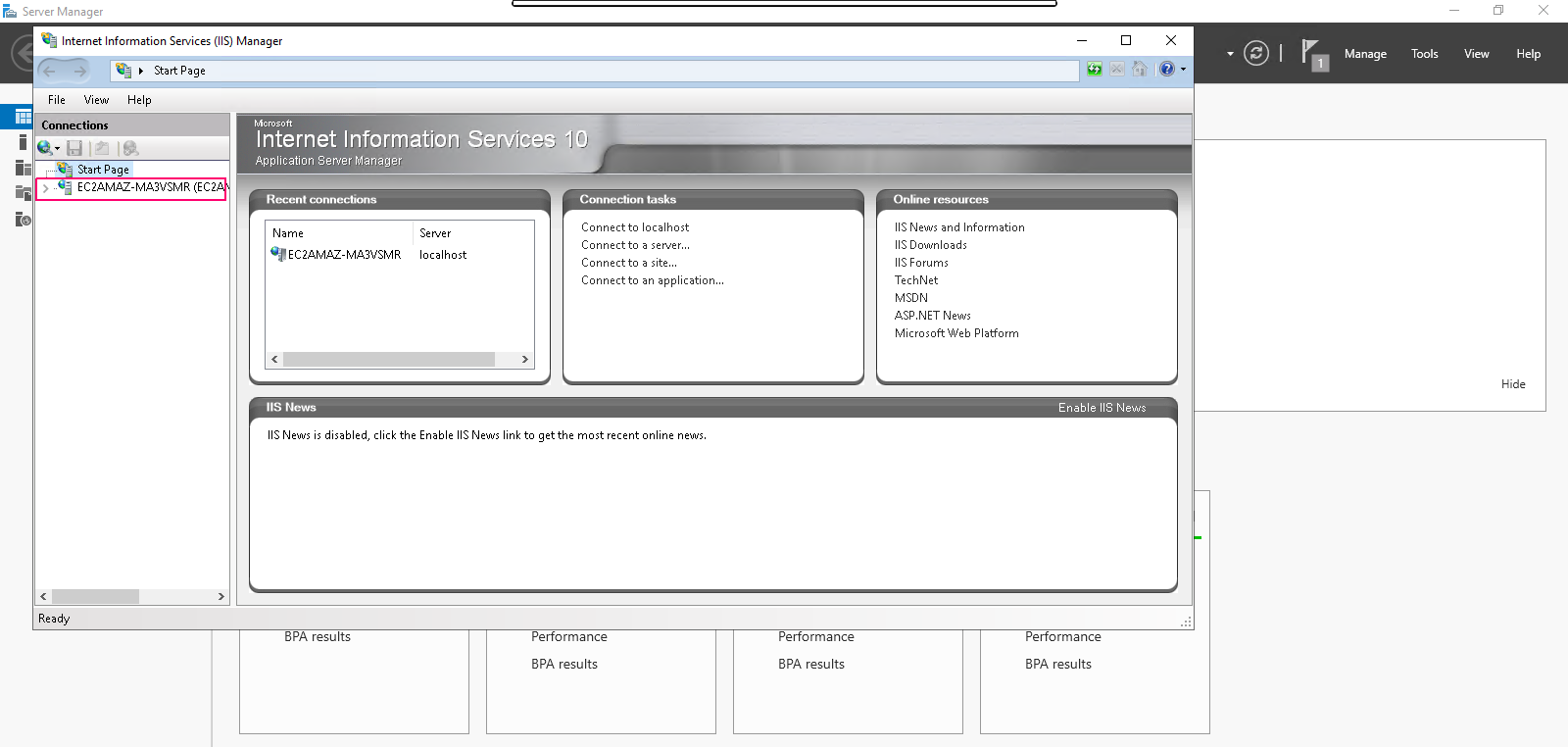This screenshot has width=1568, height=747.
Task: Click the Home icon in the address toolbar
Action: [x=1140, y=69]
